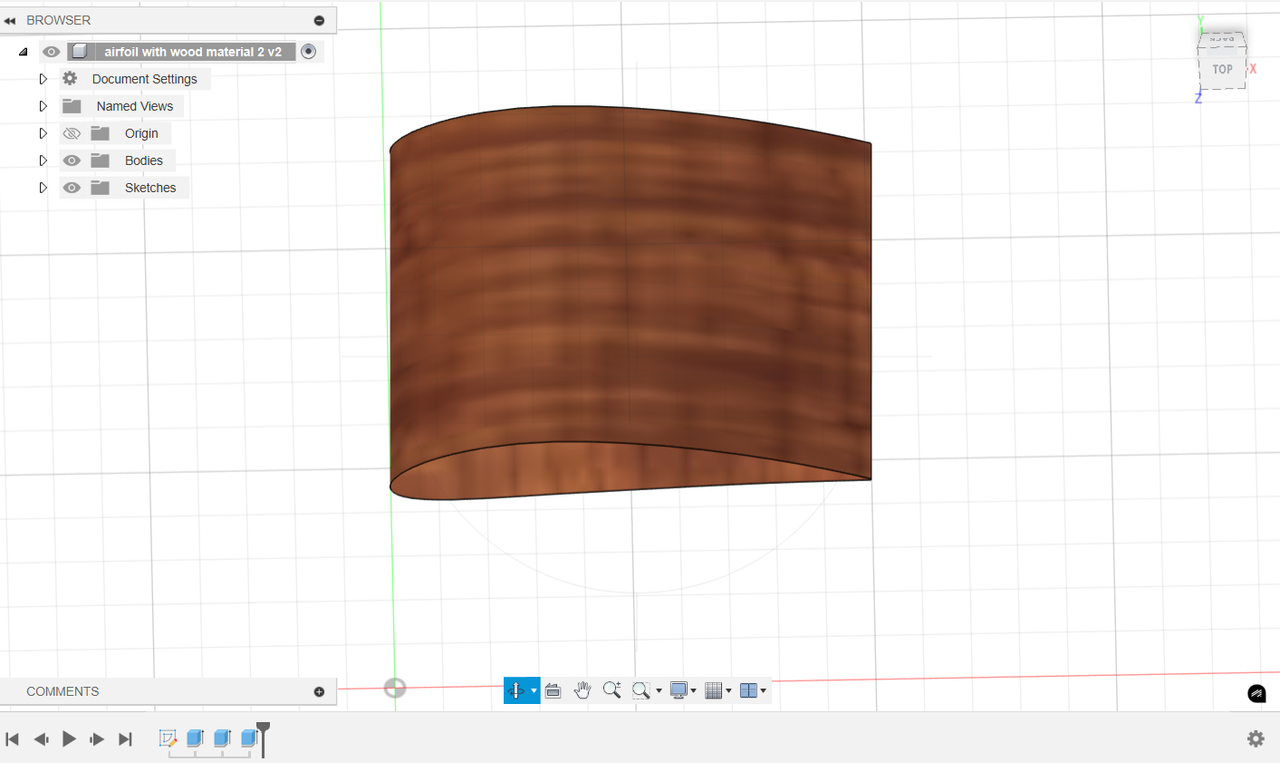Screen dimensions: 1280x763
Task: Minimize the Browser panel using minus icon
Action: [319, 20]
